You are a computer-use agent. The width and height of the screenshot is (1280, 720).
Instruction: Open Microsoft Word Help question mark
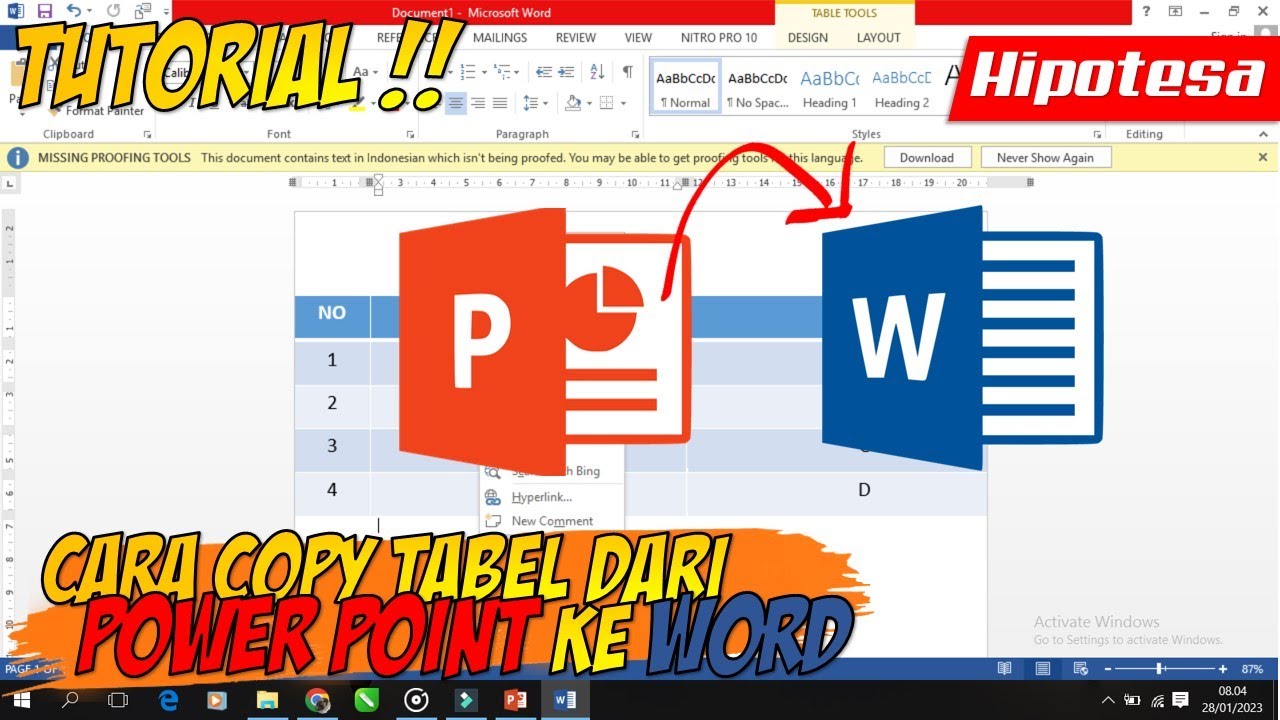pos(1146,12)
